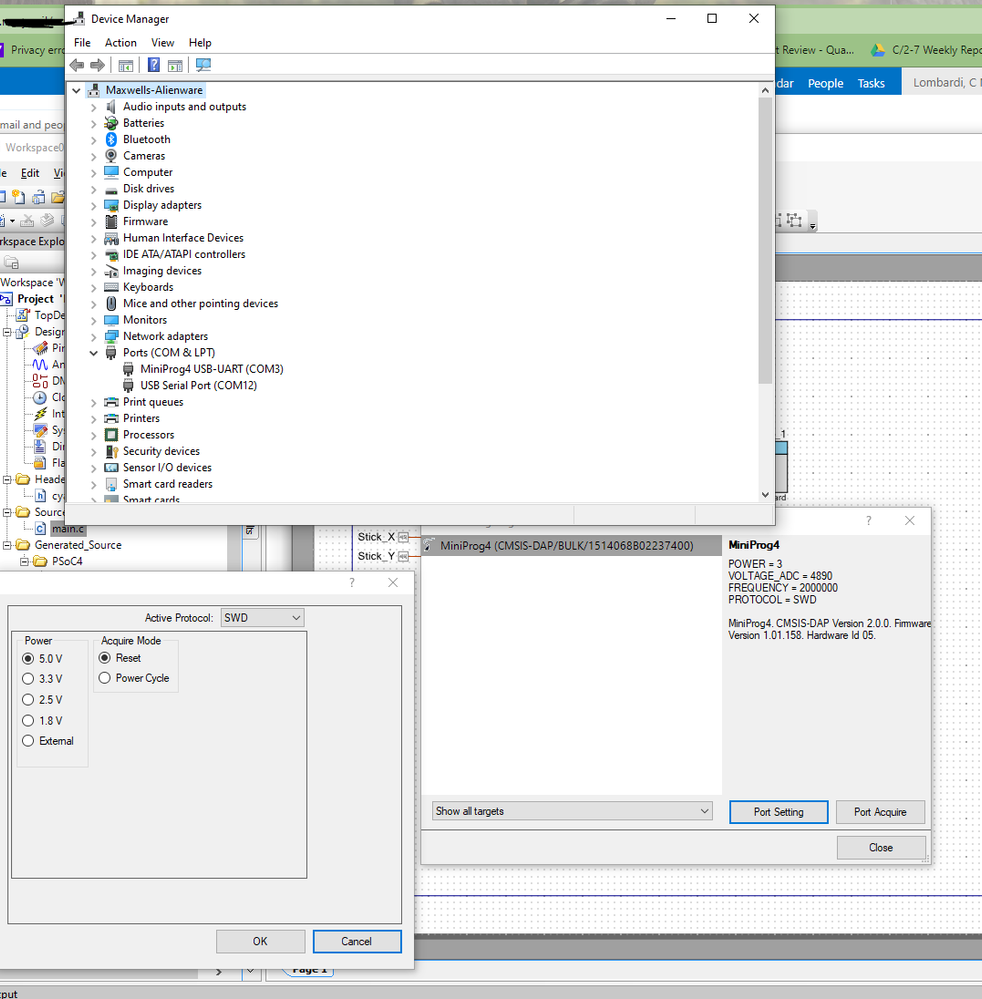Click the show properties toolbar icon
Image resolution: width=982 pixels, height=999 pixels.
[x=175, y=65]
